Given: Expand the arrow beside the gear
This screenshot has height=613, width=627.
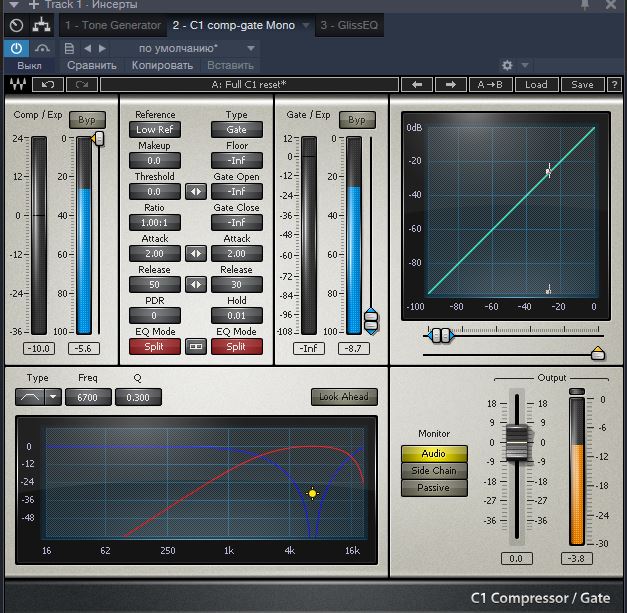Looking at the screenshot, I should click(525, 65).
